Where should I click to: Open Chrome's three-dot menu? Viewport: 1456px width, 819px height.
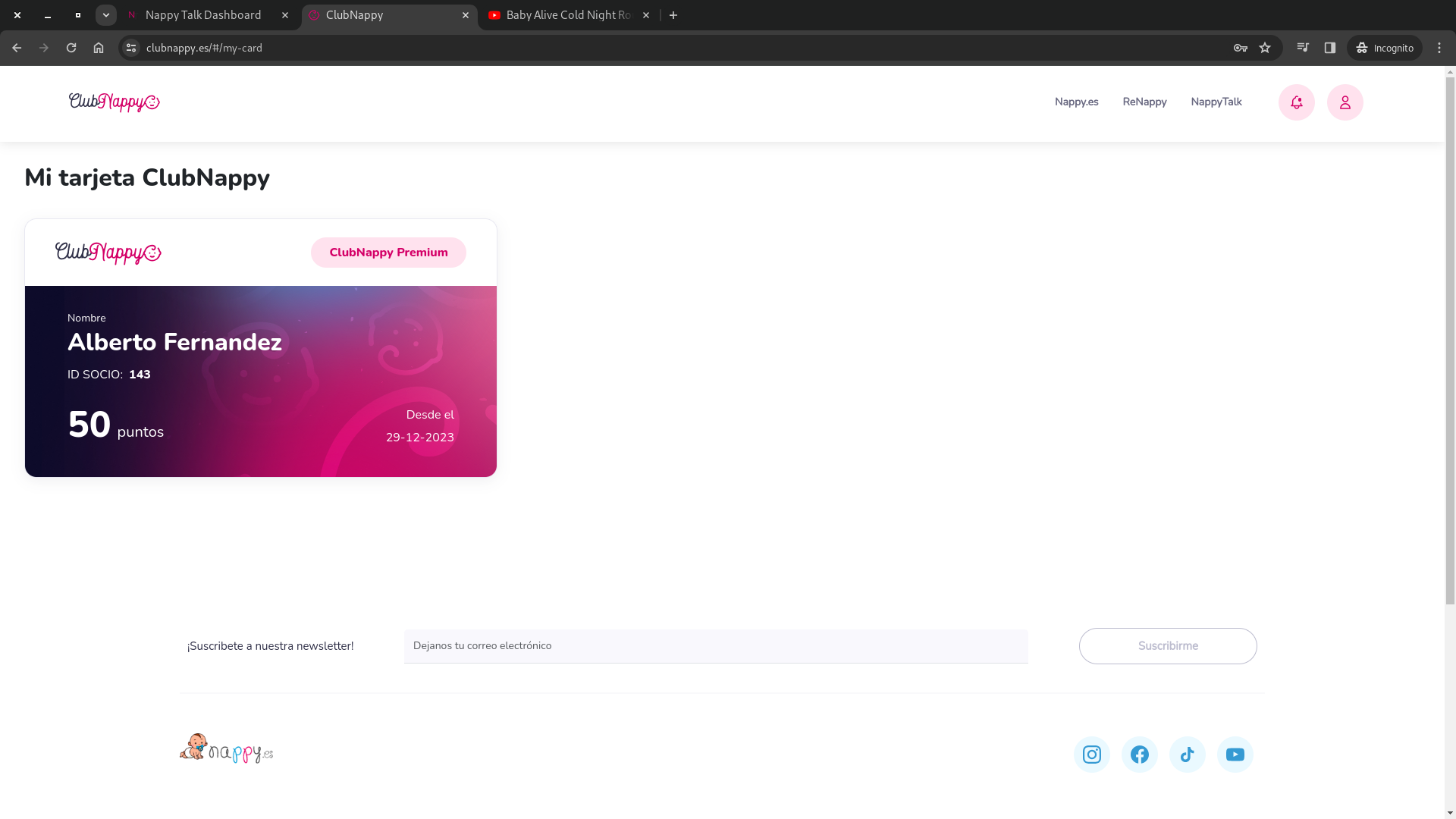point(1439,48)
